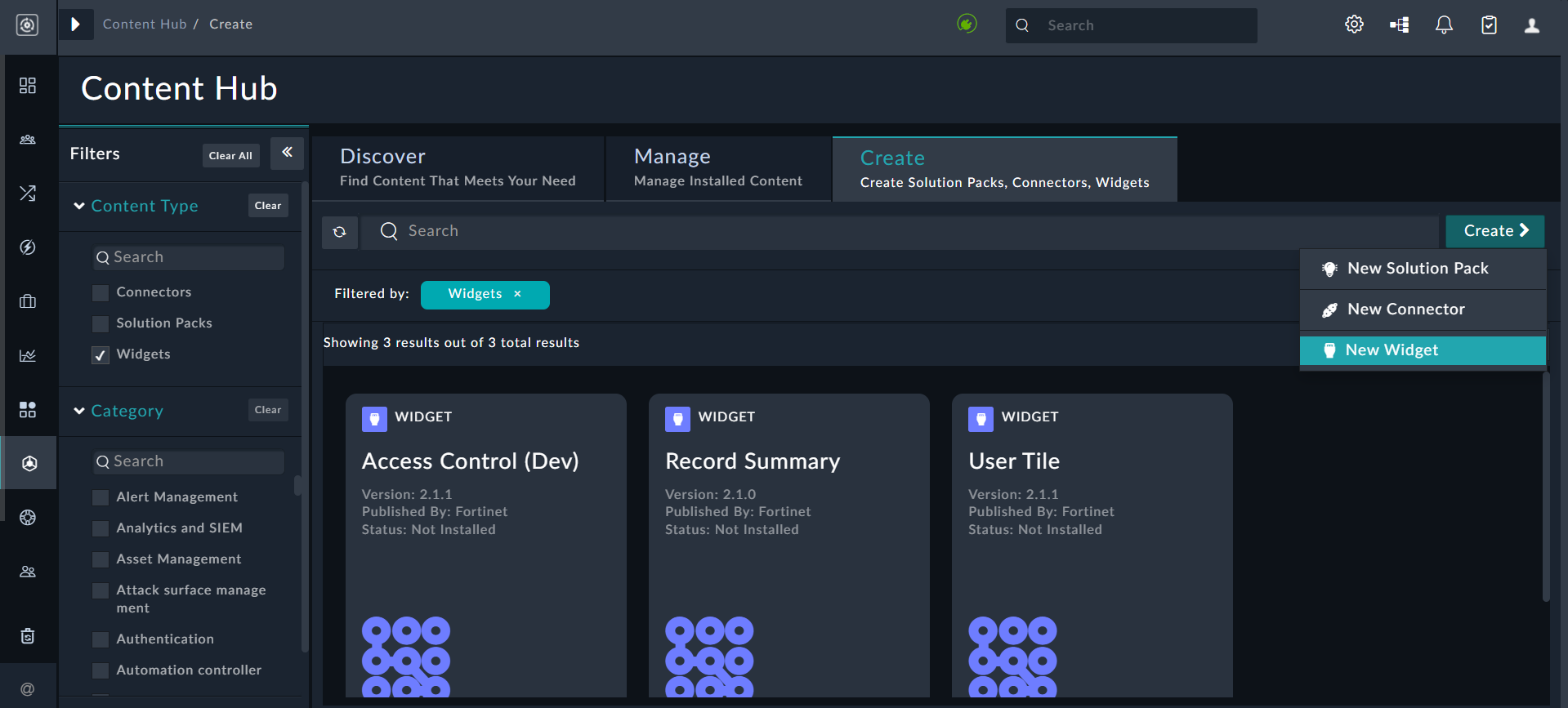Open the briefcase icon in sidebar
This screenshot has height=708, width=1568.
click(x=28, y=301)
